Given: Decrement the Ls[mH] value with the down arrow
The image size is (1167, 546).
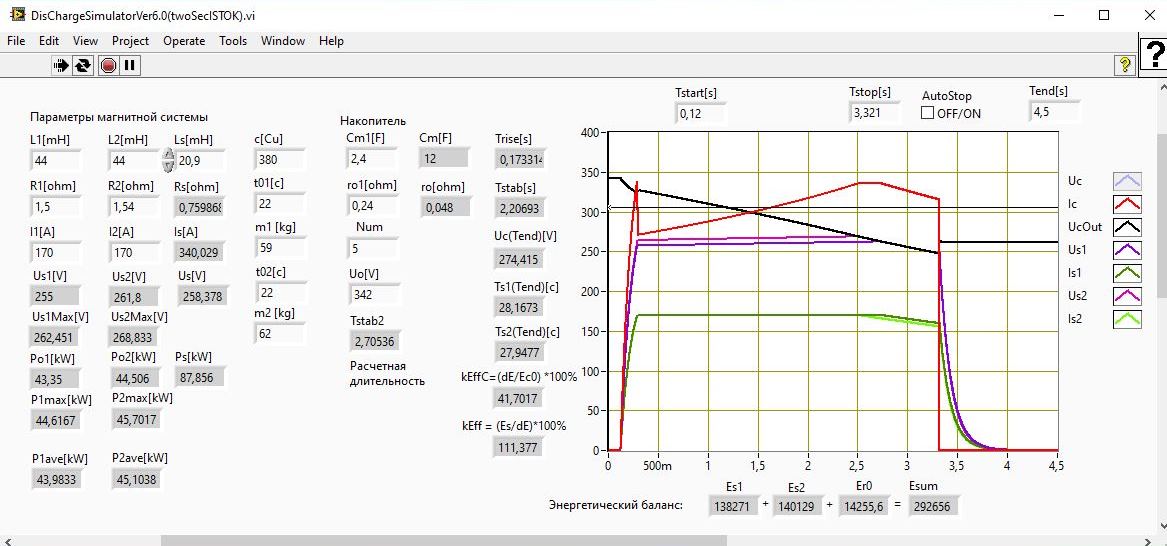Looking at the screenshot, I should pos(167,165).
